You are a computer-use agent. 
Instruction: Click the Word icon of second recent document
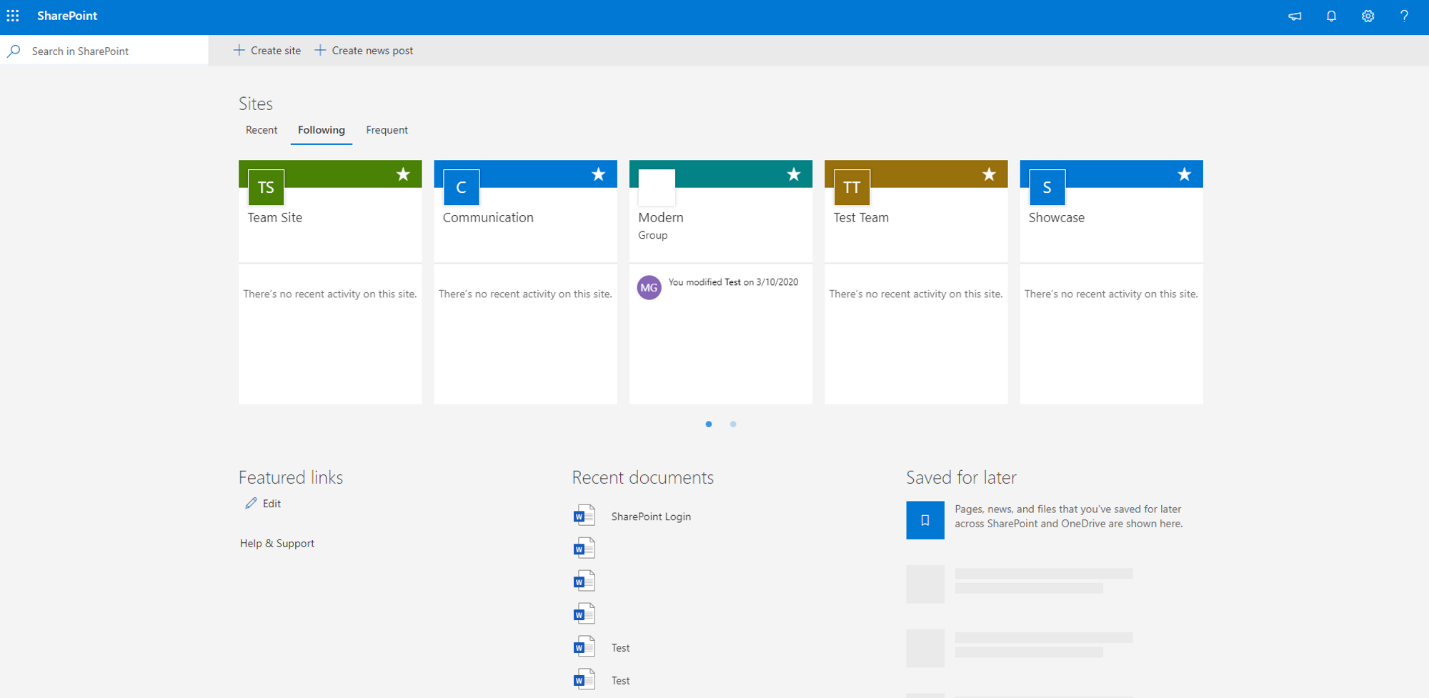[584, 548]
